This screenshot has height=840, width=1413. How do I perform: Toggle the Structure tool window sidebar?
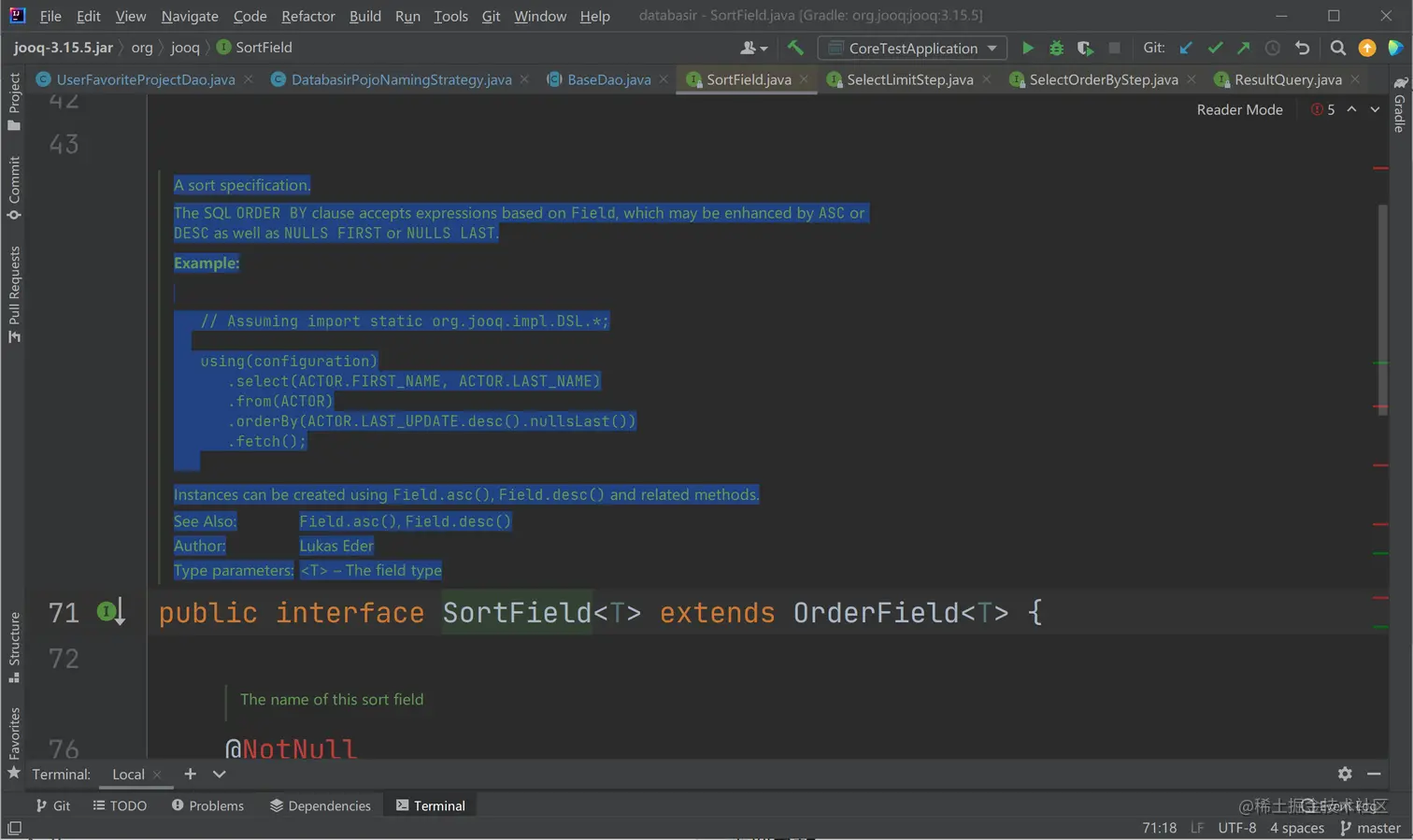click(14, 647)
